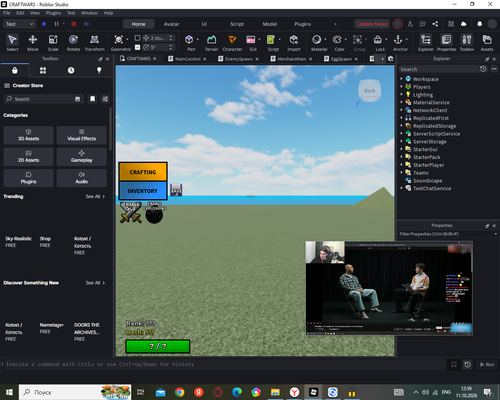Choose the Select tool

coord(12,43)
